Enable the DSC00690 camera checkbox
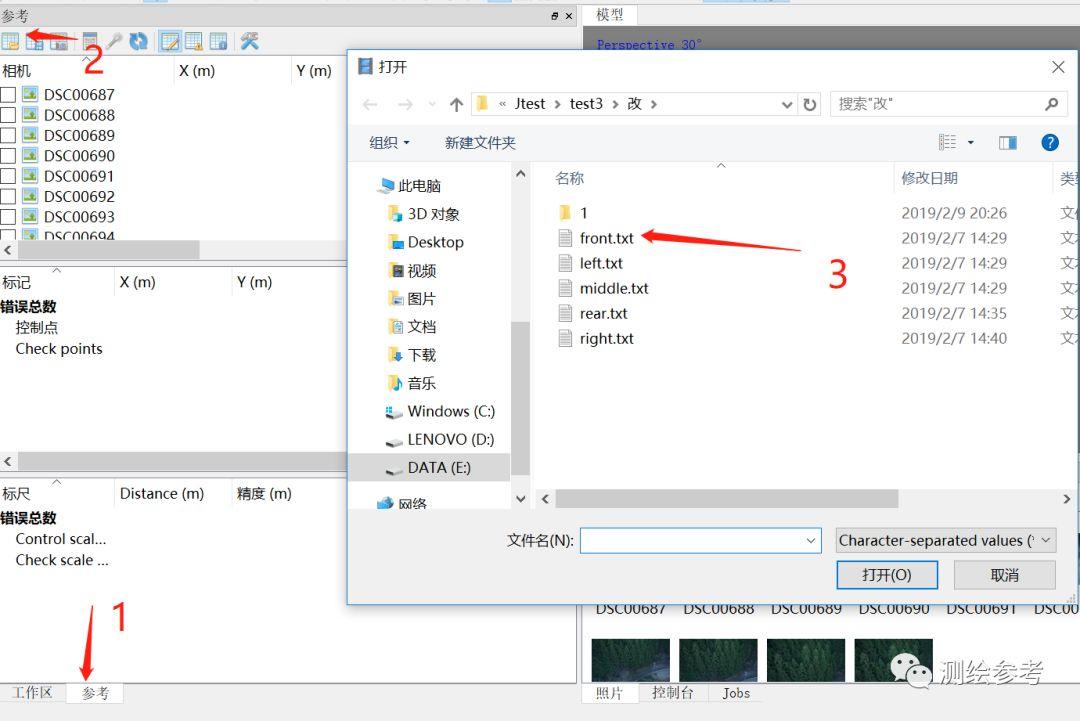Screen dimensions: 1080x721 (x=8, y=155)
